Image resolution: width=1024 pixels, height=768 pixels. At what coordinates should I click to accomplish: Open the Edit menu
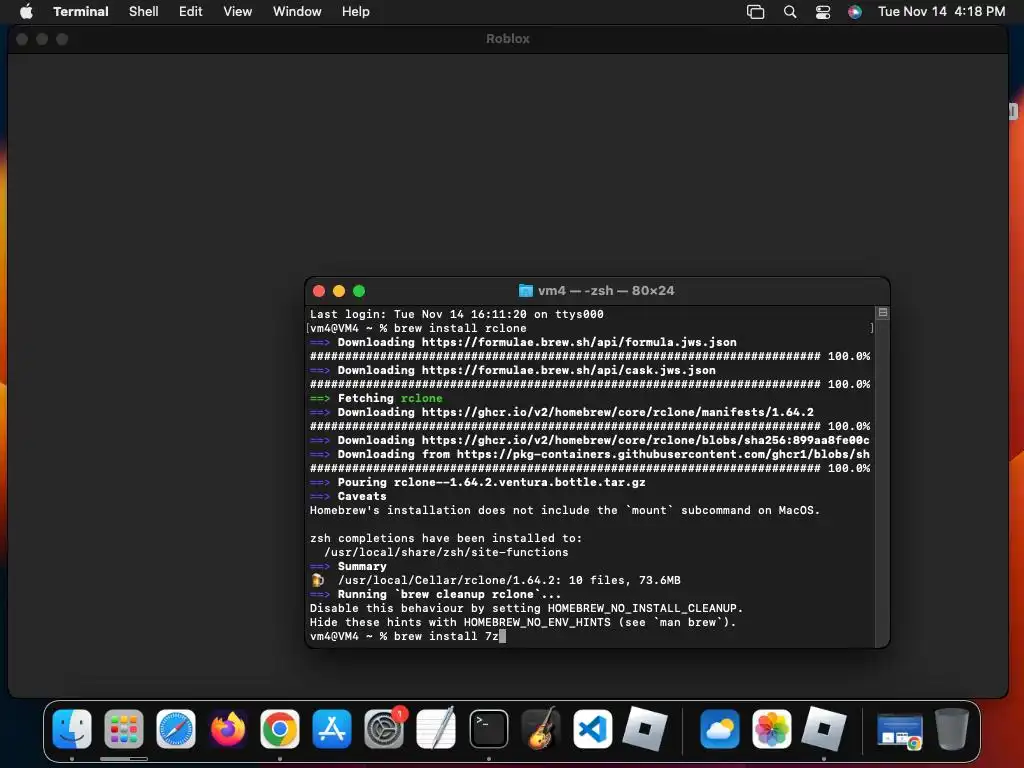(191, 12)
